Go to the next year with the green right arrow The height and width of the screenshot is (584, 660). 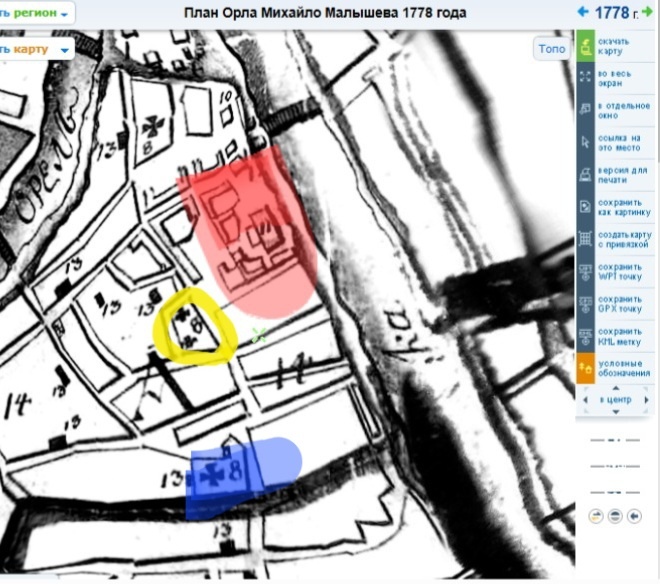click(x=647, y=11)
